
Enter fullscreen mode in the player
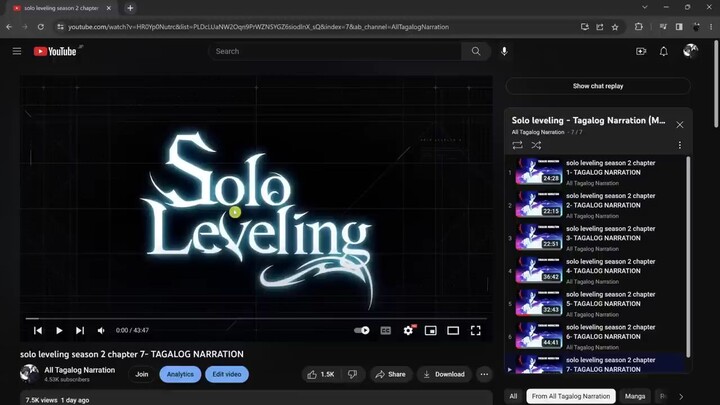(x=476, y=330)
